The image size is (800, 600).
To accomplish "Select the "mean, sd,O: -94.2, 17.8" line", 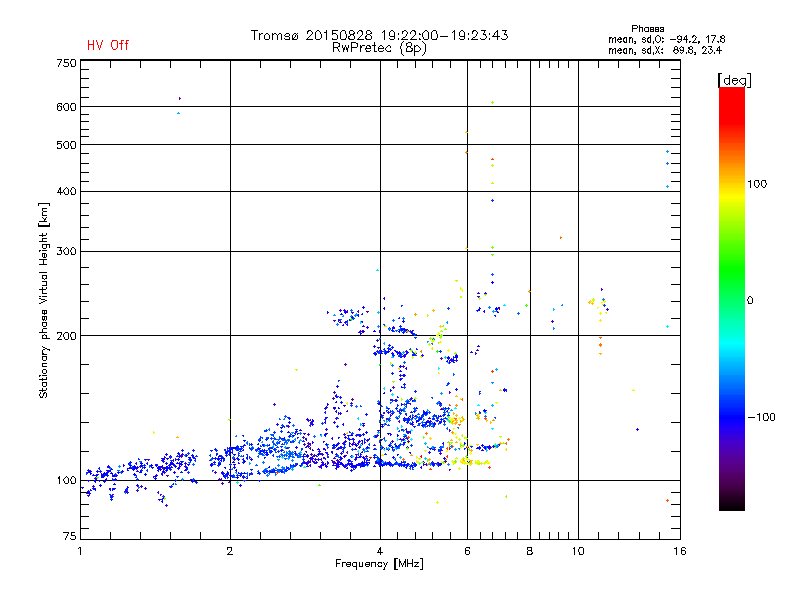I will (x=666, y=39).
